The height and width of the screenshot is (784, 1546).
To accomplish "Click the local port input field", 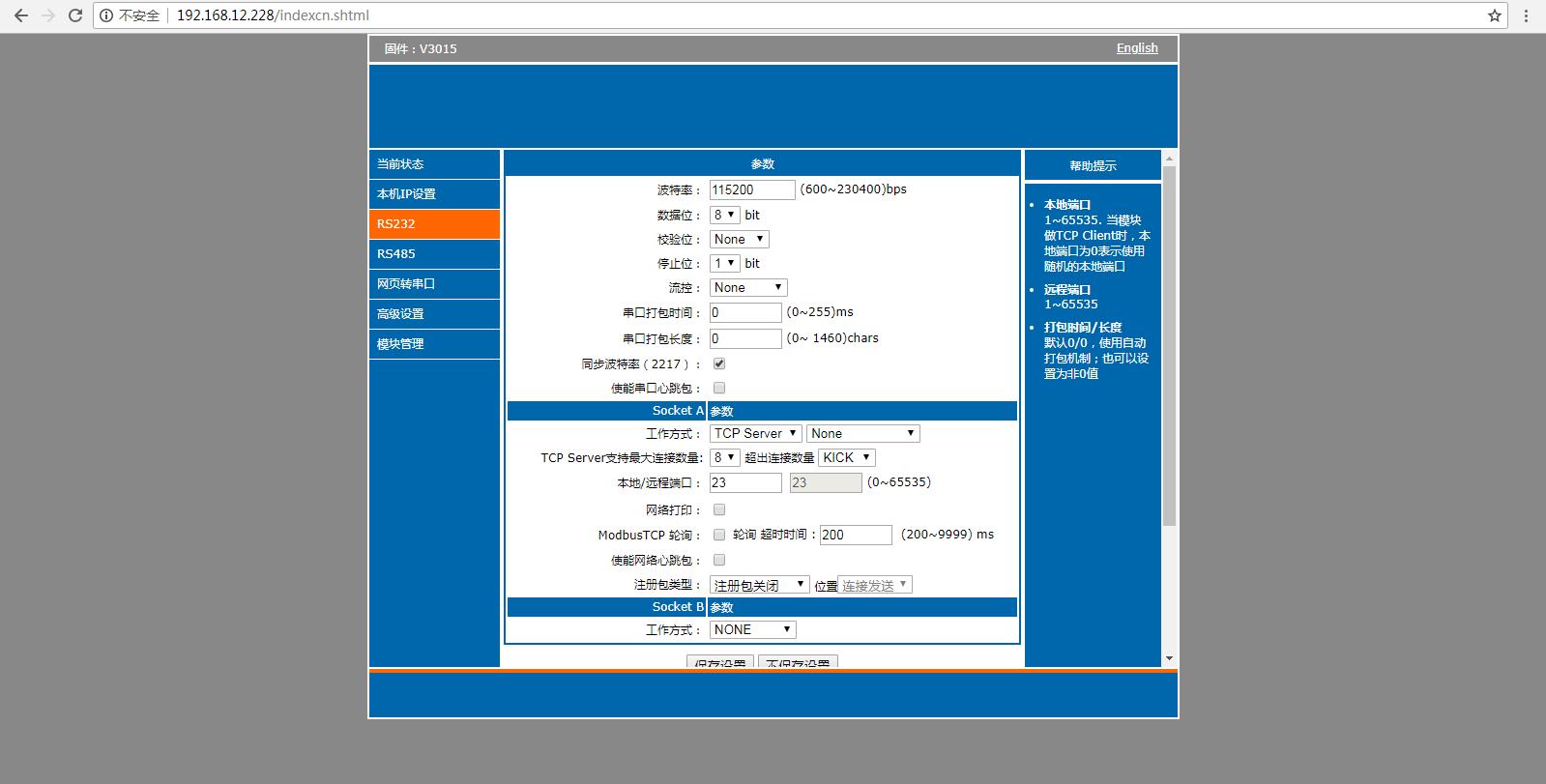I will [744, 482].
